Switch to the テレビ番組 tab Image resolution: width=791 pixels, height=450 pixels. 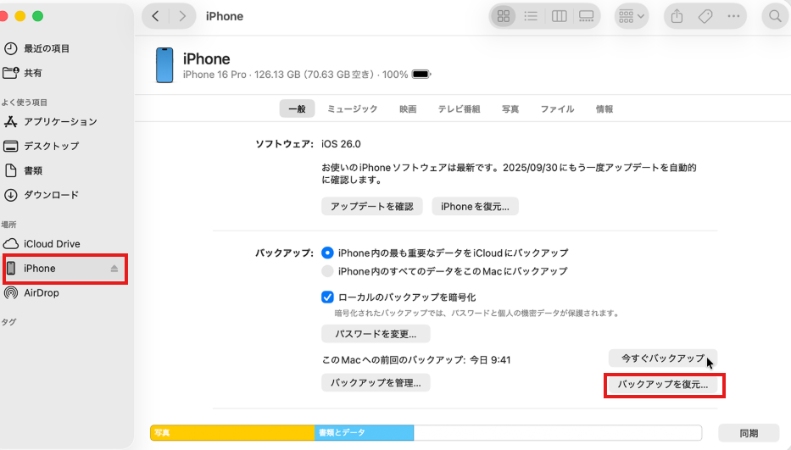pos(459,109)
